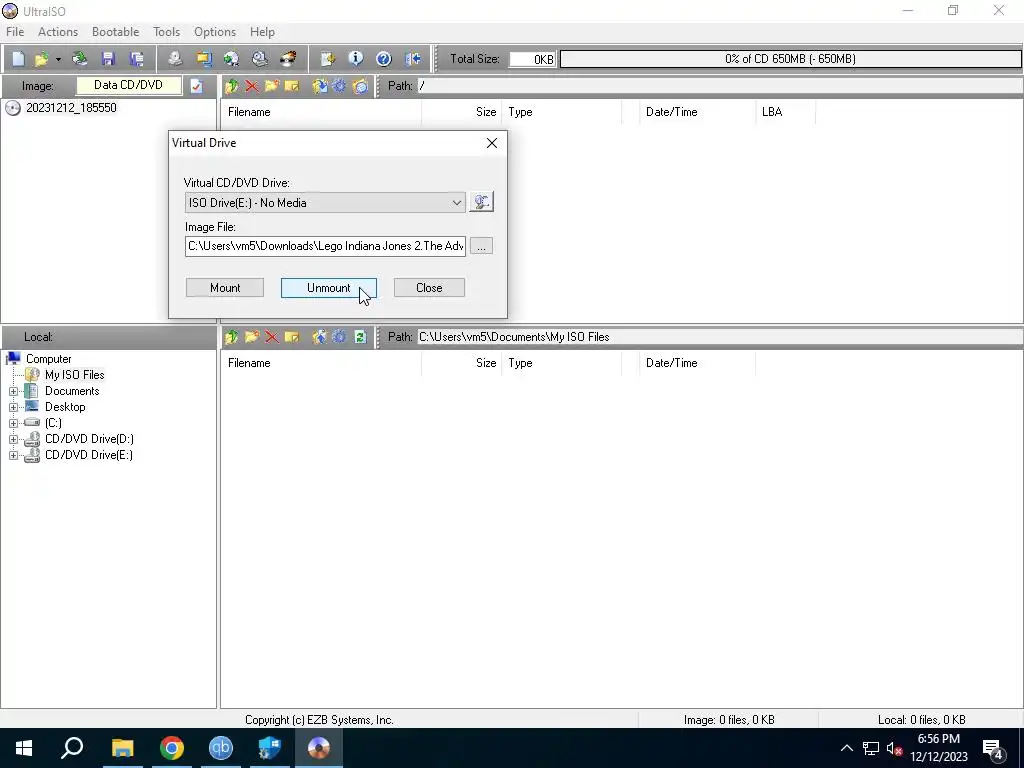Open File Explorer from taskbar
This screenshot has width=1024, height=768.
[x=122, y=748]
